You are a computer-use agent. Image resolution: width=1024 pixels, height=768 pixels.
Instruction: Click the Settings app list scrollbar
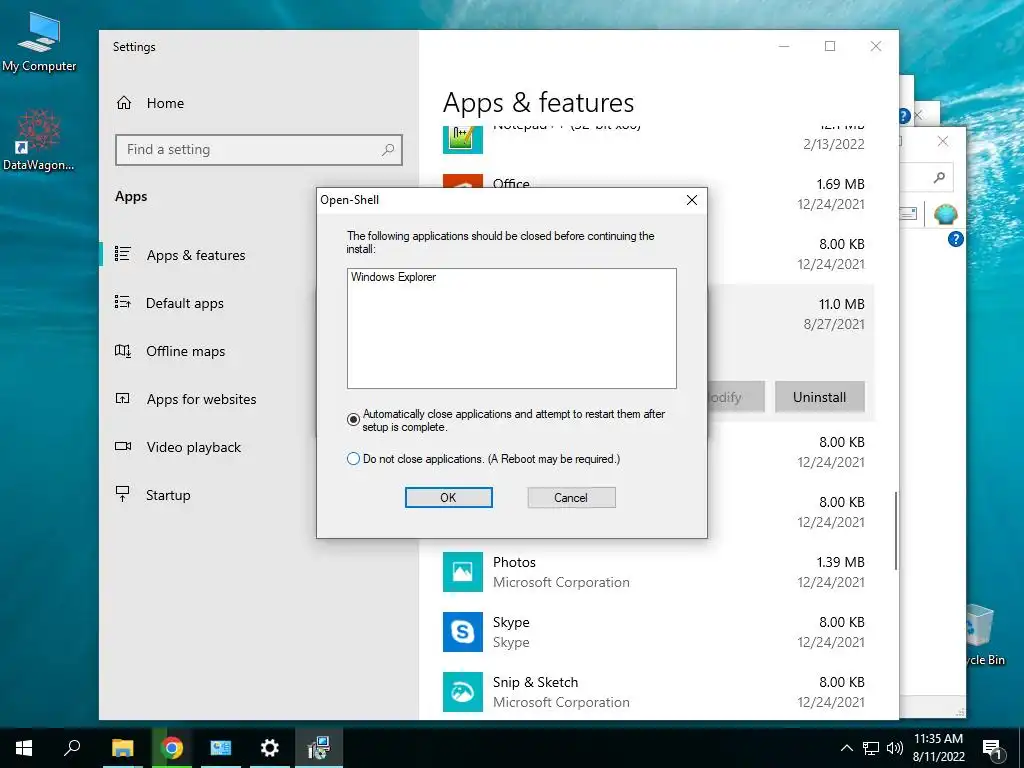click(x=895, y=530)
